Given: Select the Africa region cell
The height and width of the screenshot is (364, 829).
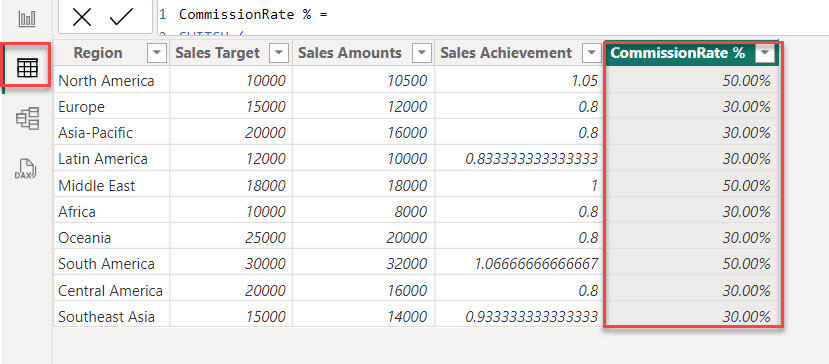Looking at the screenshot, I should pyautogui.click(x=112, y=212).
